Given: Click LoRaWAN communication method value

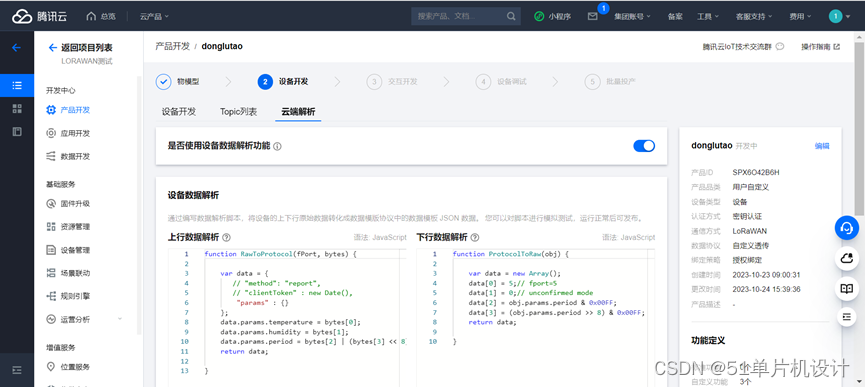Looking at the screenshot, I should tap(750, 231).
